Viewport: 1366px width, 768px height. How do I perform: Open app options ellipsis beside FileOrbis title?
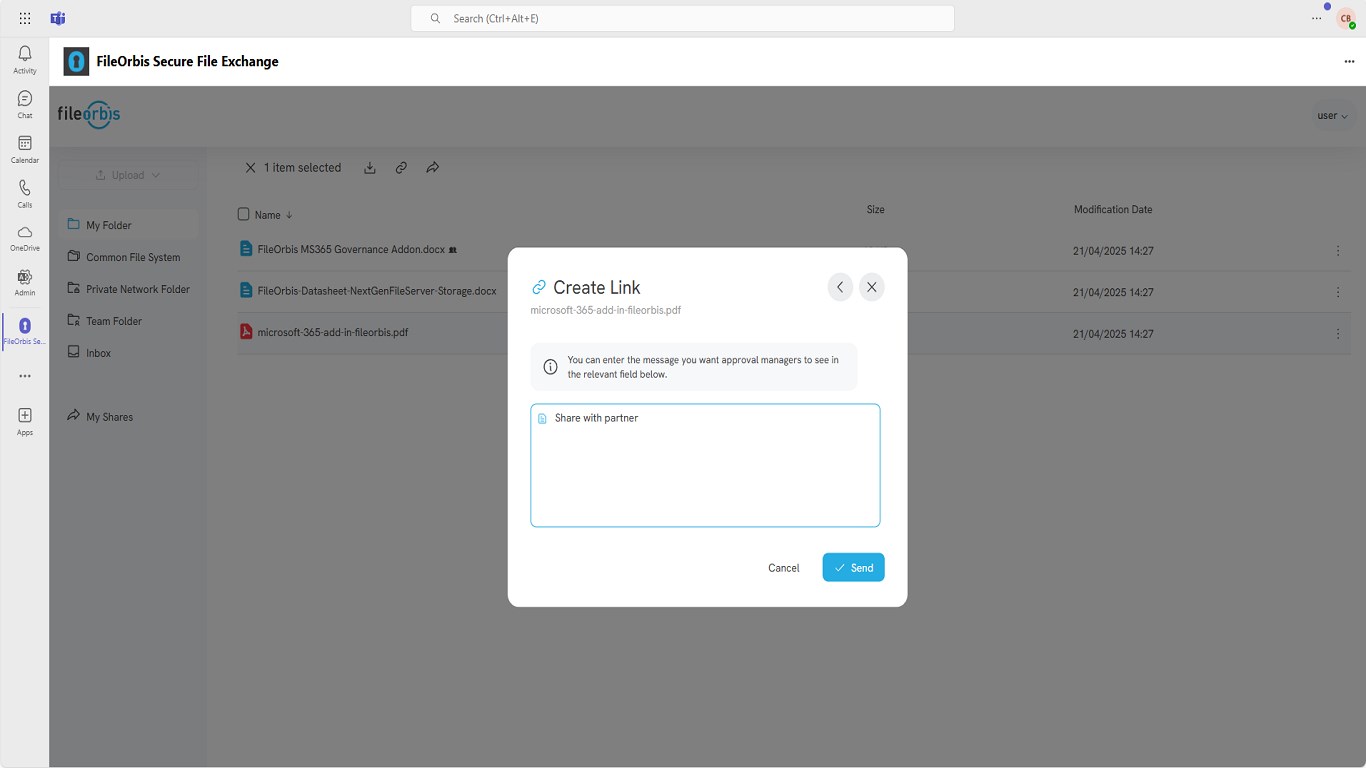1349,61
